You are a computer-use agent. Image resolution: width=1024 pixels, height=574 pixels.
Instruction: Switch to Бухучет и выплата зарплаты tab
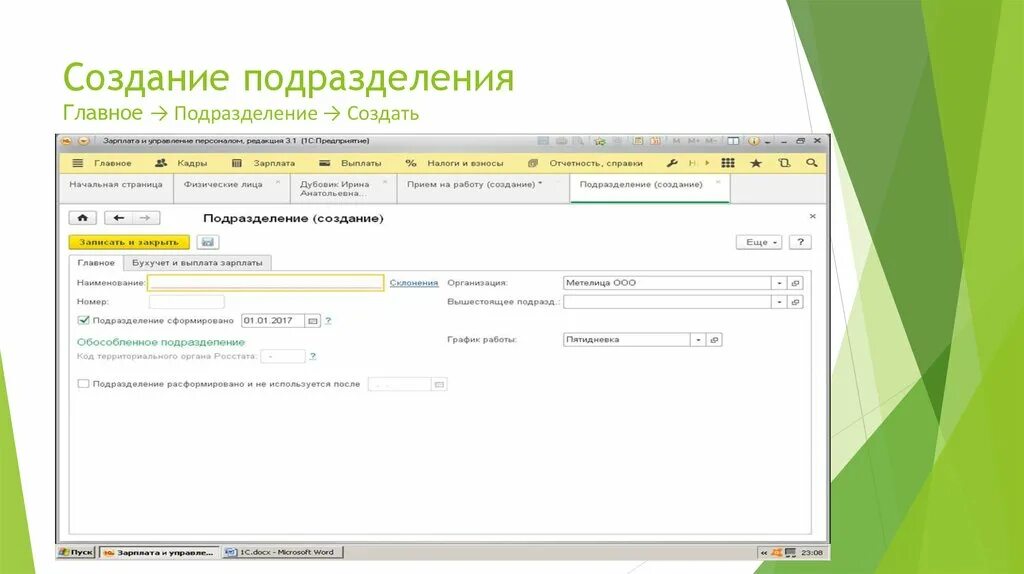tap(197, 263)
